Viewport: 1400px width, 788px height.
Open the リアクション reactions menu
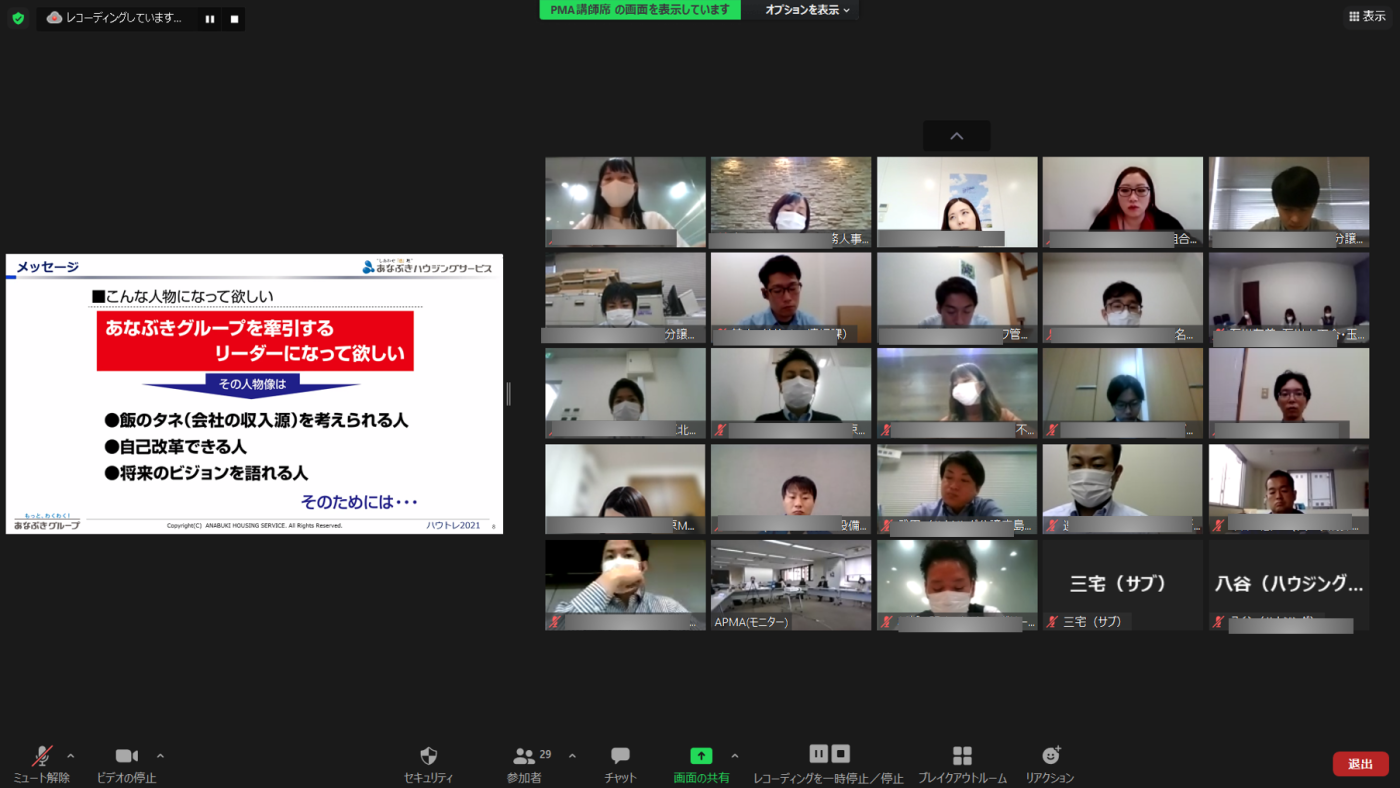coord(1050,757)
